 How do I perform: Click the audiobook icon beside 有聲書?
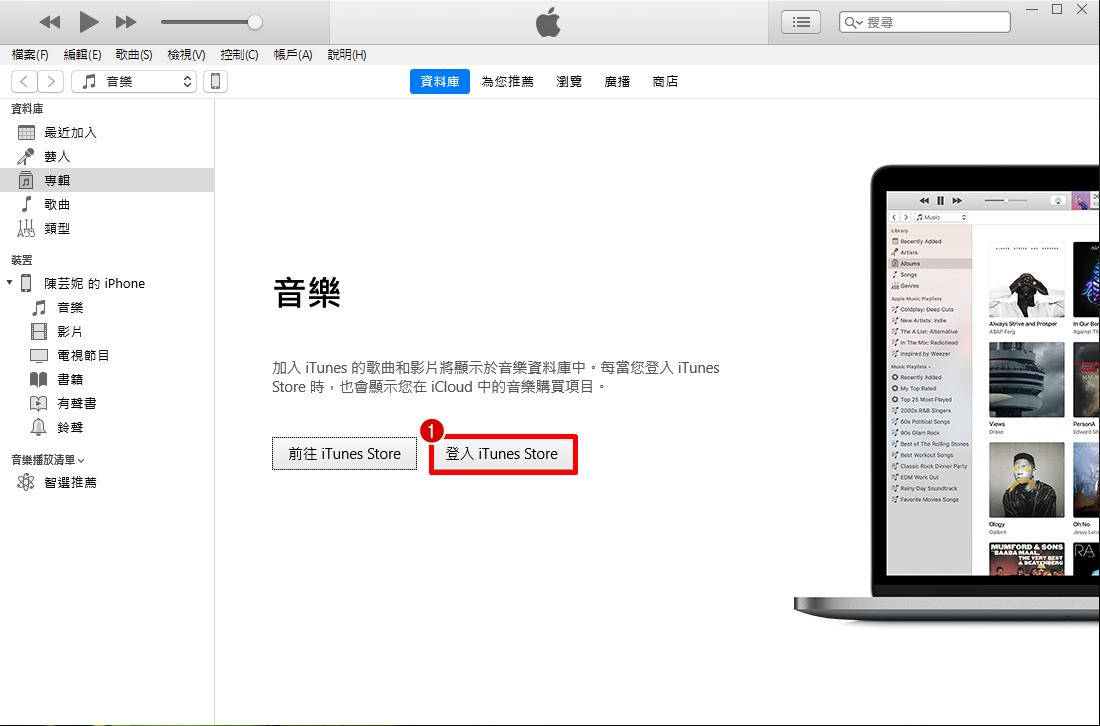point(39,403)
